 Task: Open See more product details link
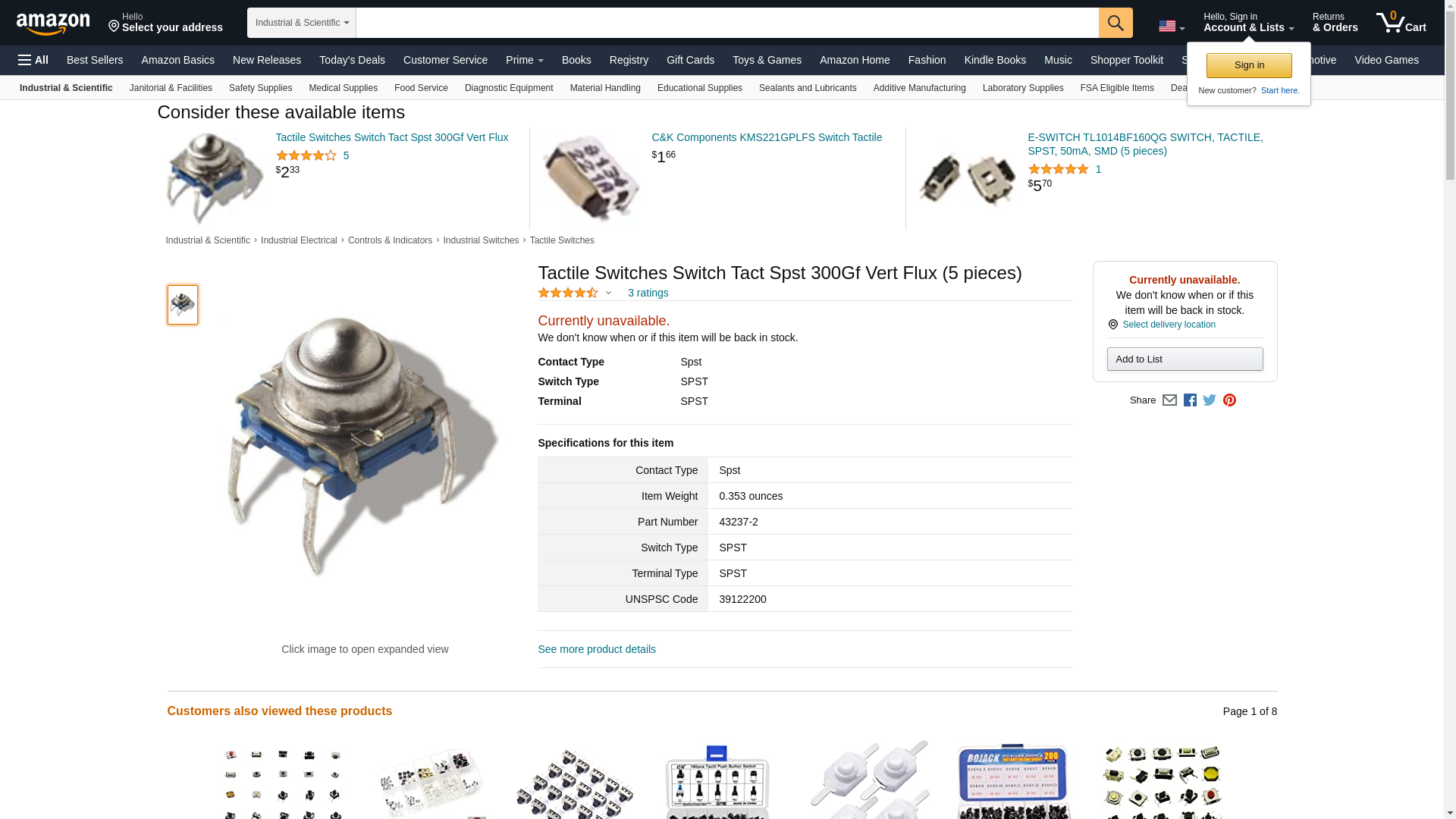point(597,649)
